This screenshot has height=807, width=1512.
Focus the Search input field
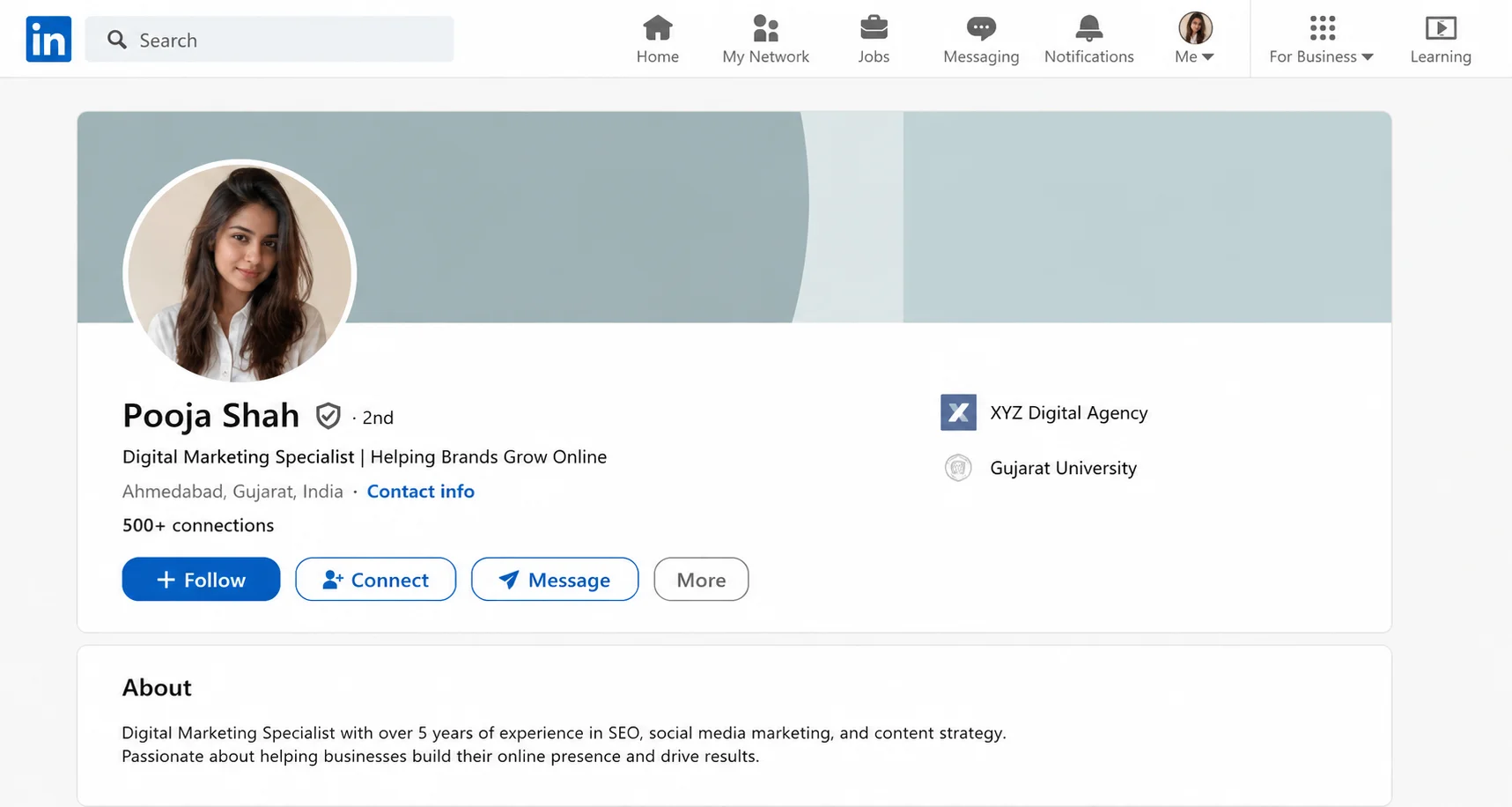coord(269,40)
